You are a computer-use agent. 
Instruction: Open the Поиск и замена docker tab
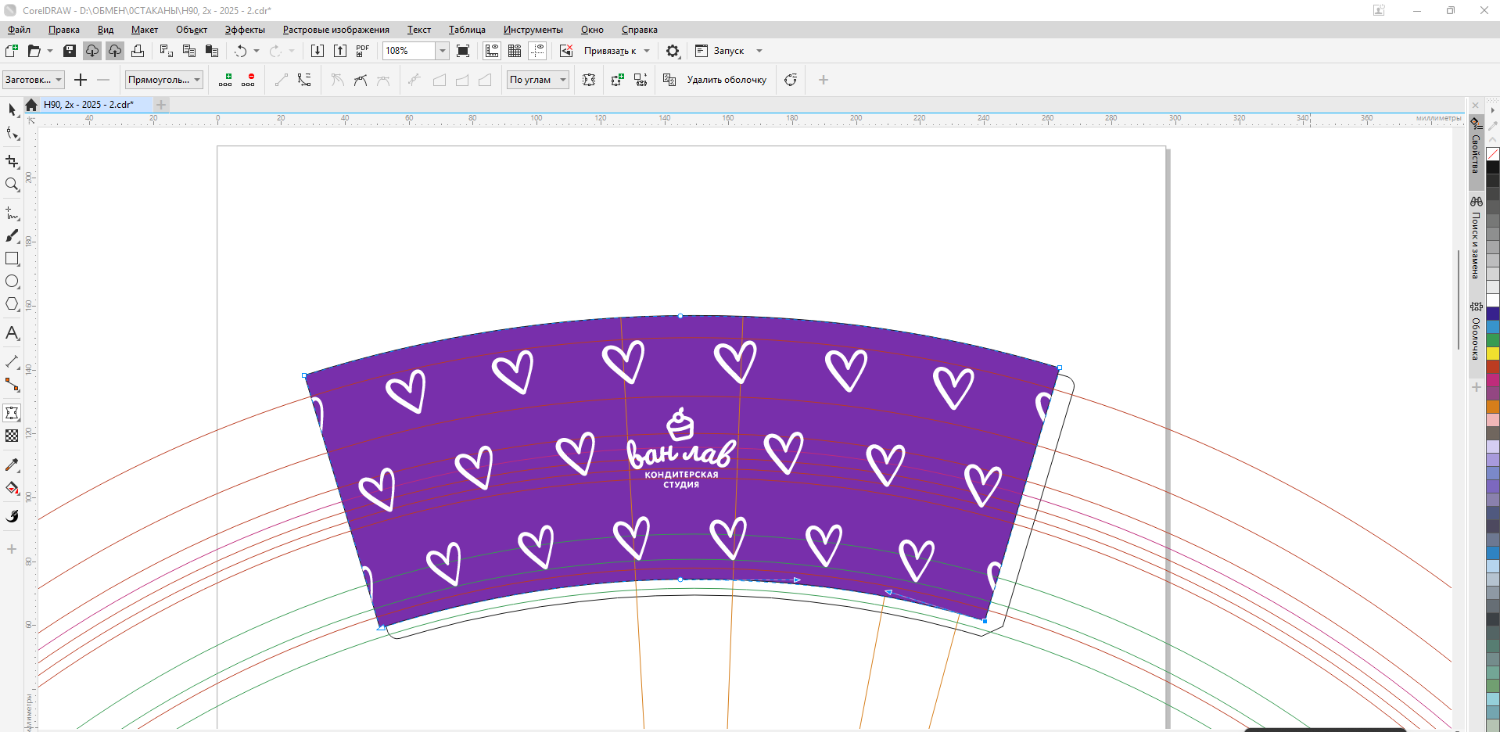point(1476,237)
